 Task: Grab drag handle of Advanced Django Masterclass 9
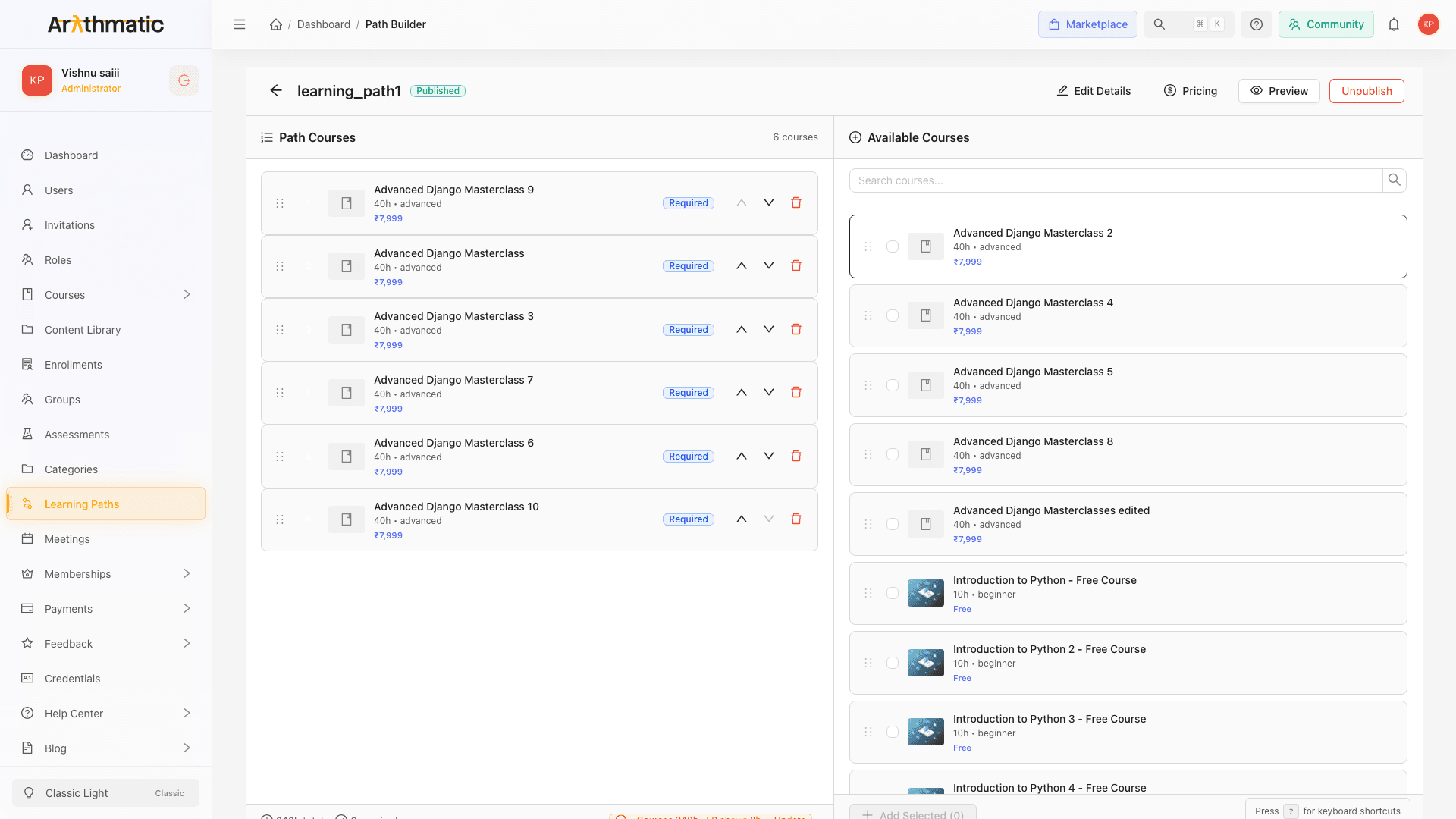click(280, 203)
